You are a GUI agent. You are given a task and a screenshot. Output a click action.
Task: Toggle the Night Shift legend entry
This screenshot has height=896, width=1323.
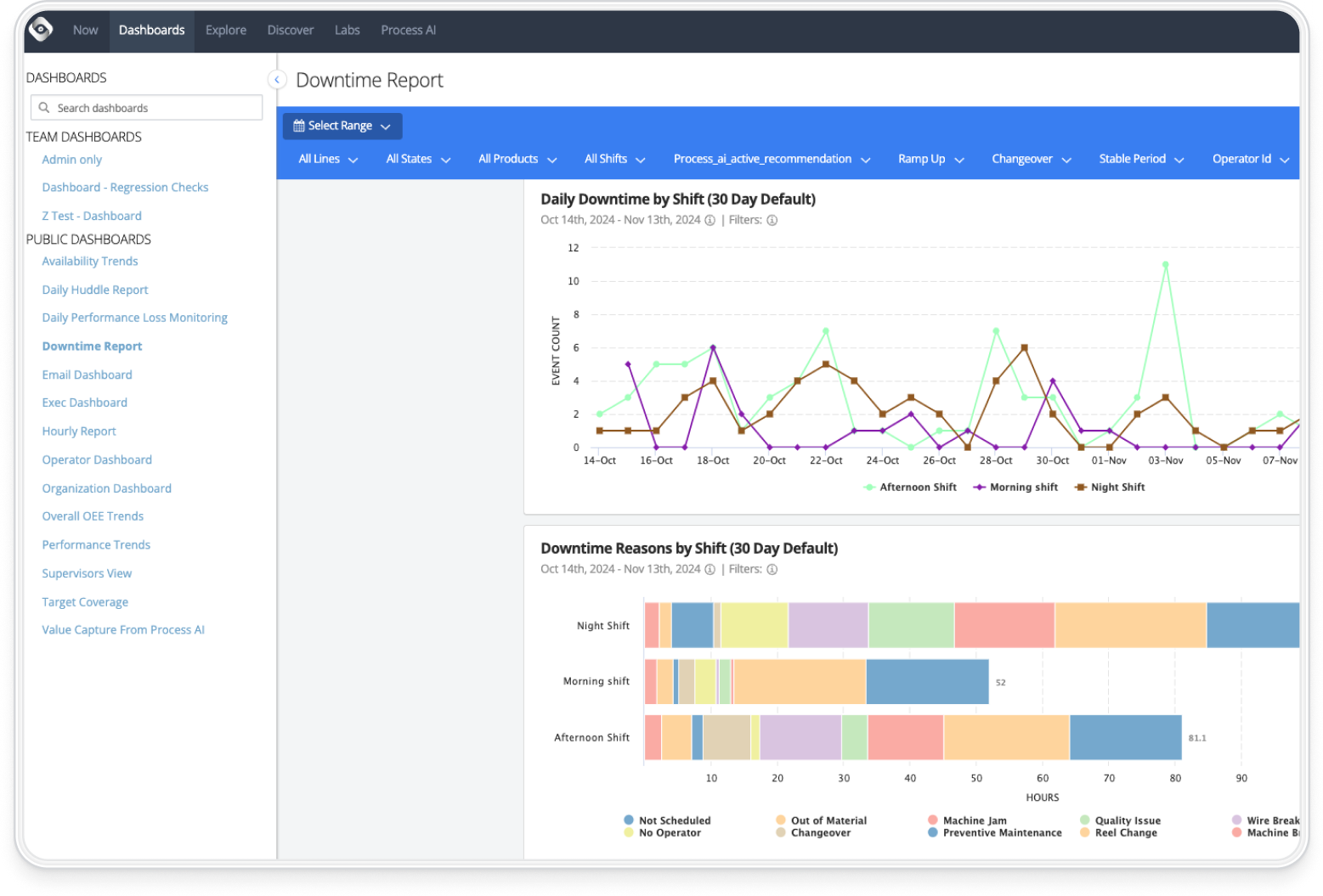point(1110,487)
